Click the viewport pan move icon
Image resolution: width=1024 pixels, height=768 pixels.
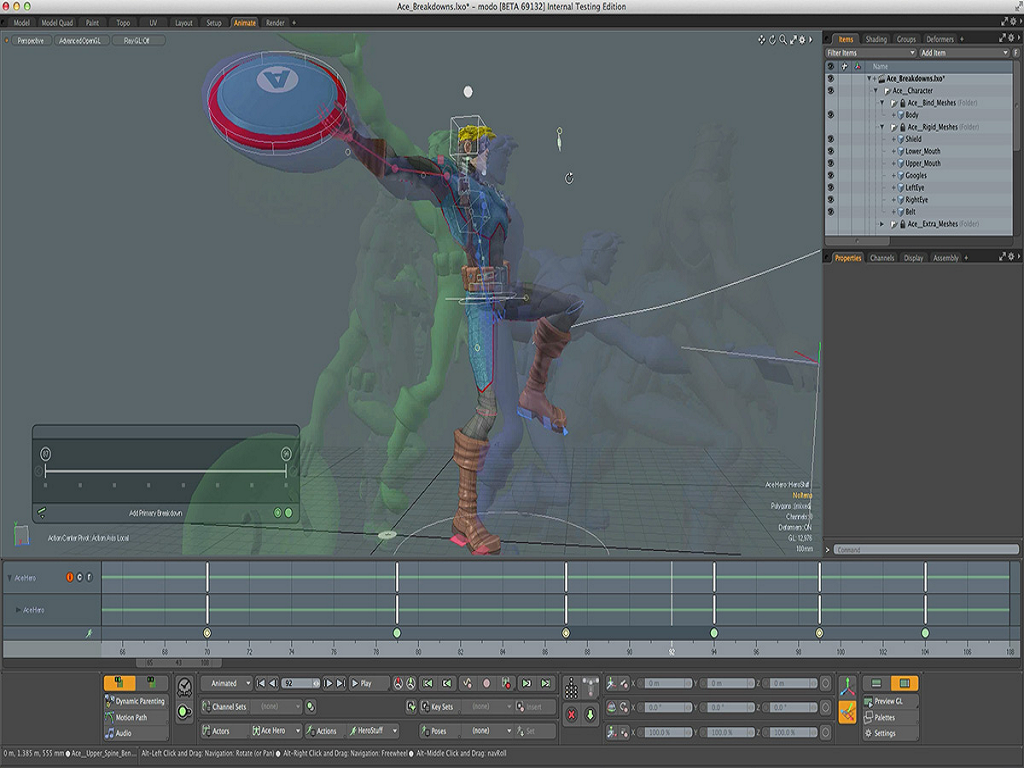(762, 40)
